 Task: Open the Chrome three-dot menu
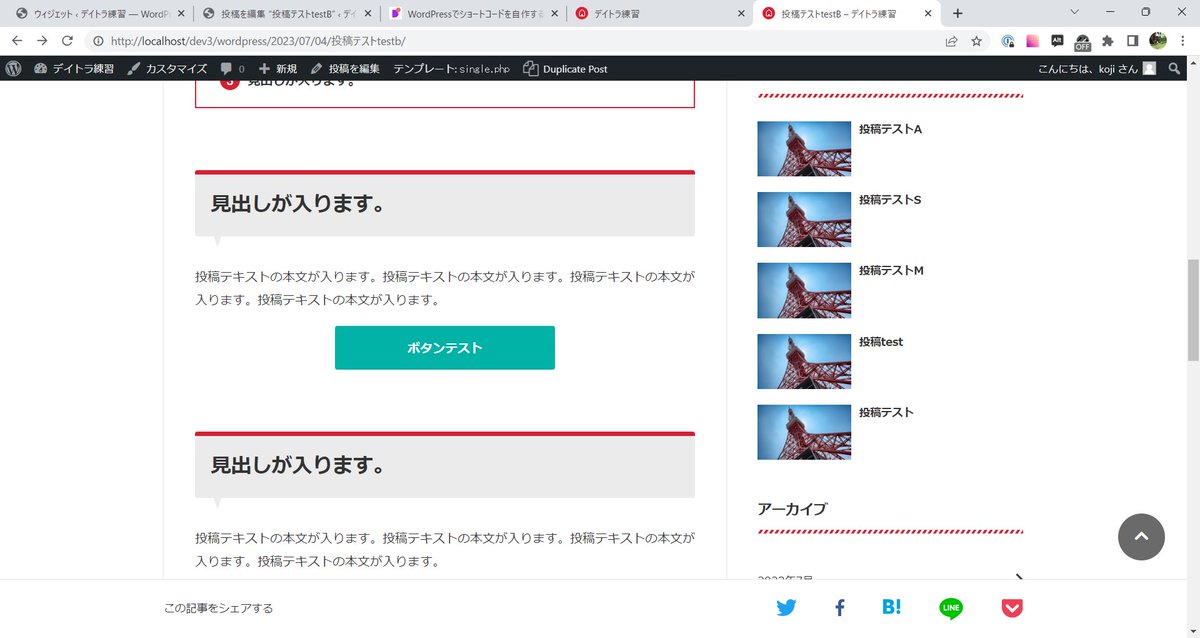point(1183,41)
